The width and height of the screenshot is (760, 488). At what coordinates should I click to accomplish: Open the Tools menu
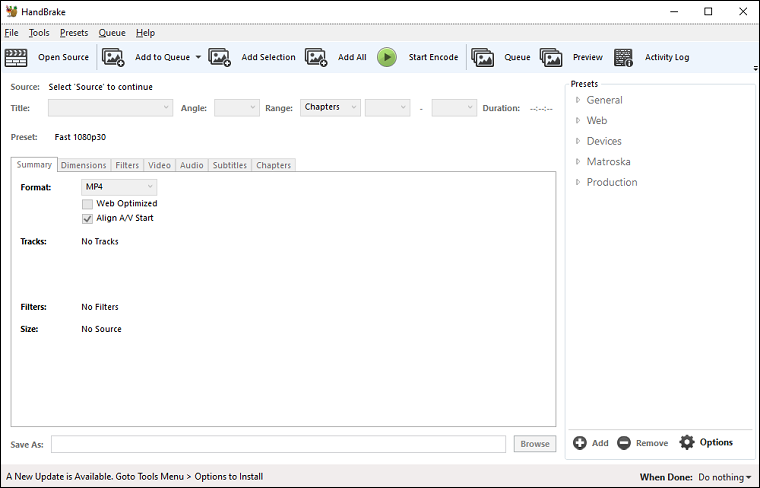pyautogui.click(x=39, y=33)
